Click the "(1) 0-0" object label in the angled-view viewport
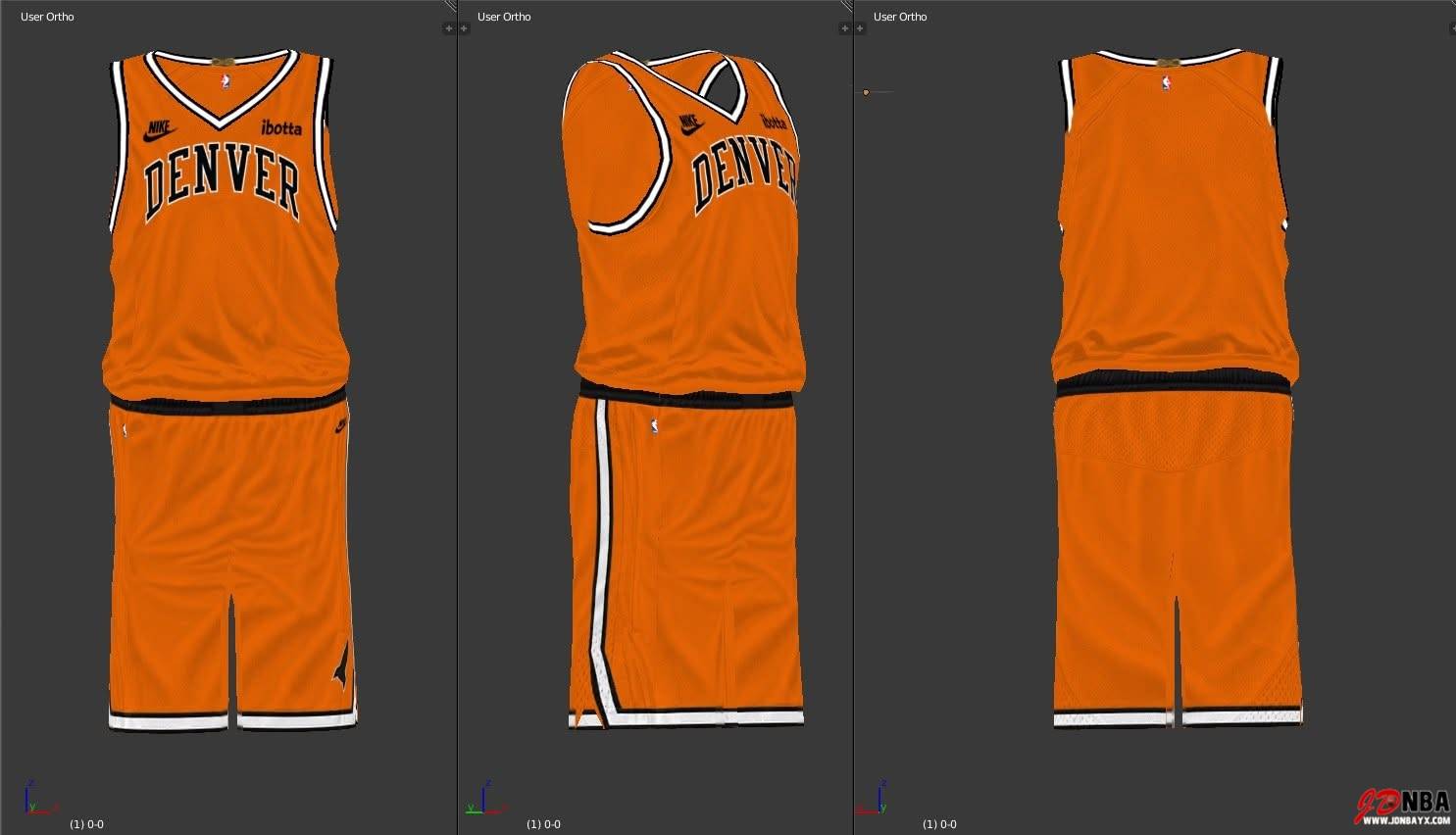The width and height of the screenshot is (1456, 835). (543, 824)
